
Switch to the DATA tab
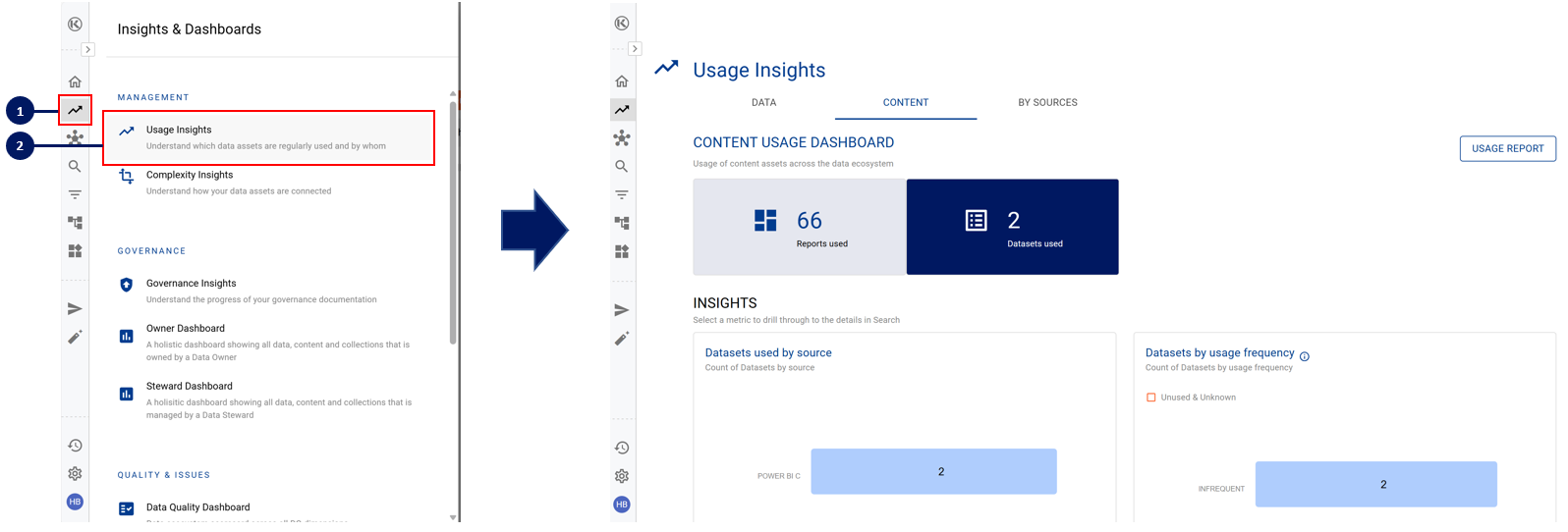(x=763, y=102)
